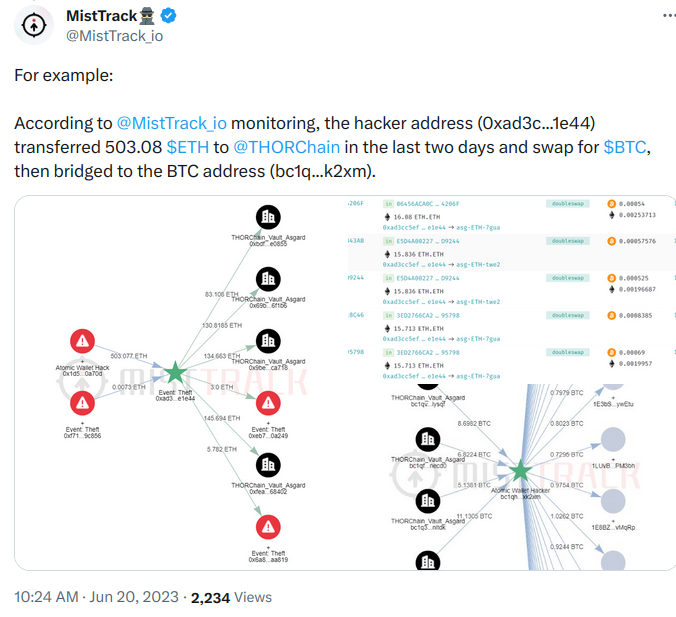Click the MistTrack display name
676x617 pixels.
[101, 16]
